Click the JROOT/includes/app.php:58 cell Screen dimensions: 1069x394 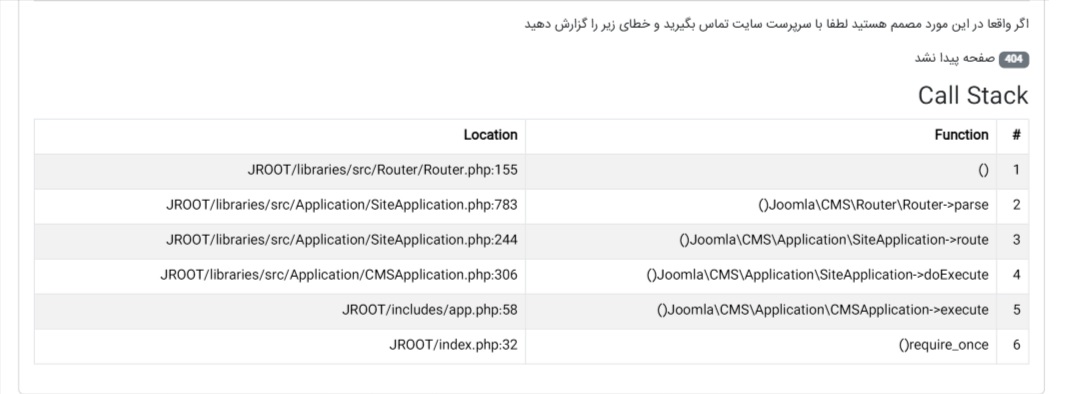tap(430, 310)
